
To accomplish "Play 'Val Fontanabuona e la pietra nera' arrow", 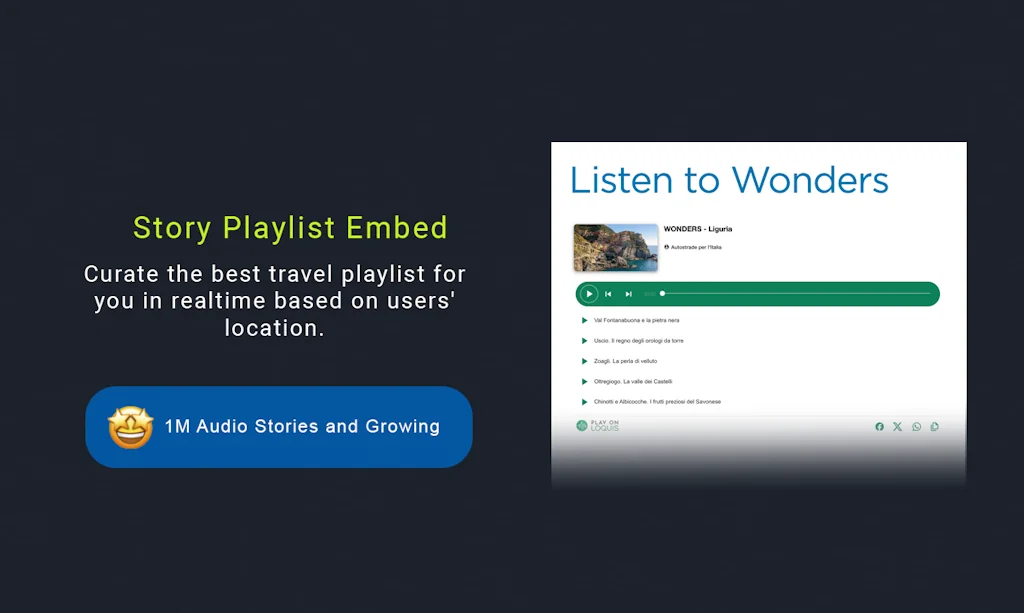I will 584,320.
